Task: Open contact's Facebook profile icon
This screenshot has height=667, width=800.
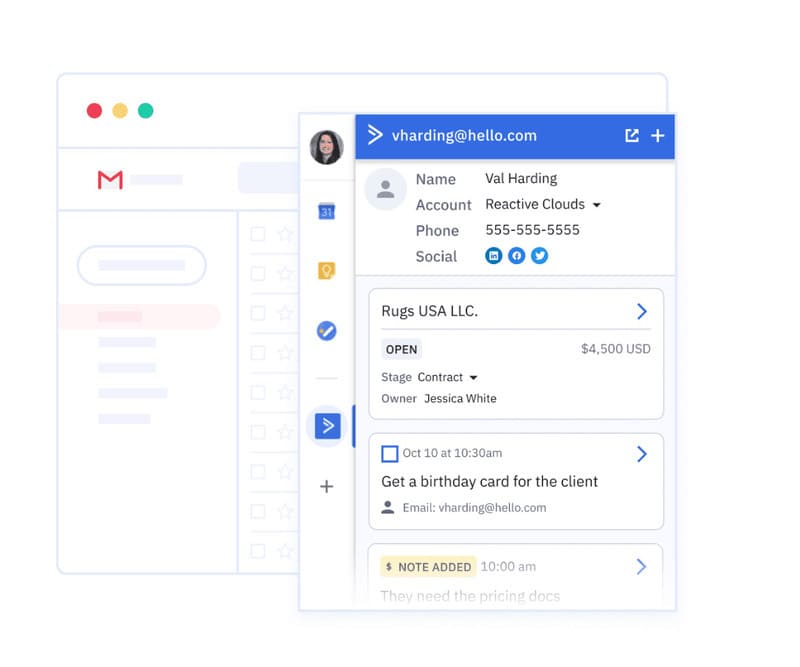Action: [x=516, y=256]
